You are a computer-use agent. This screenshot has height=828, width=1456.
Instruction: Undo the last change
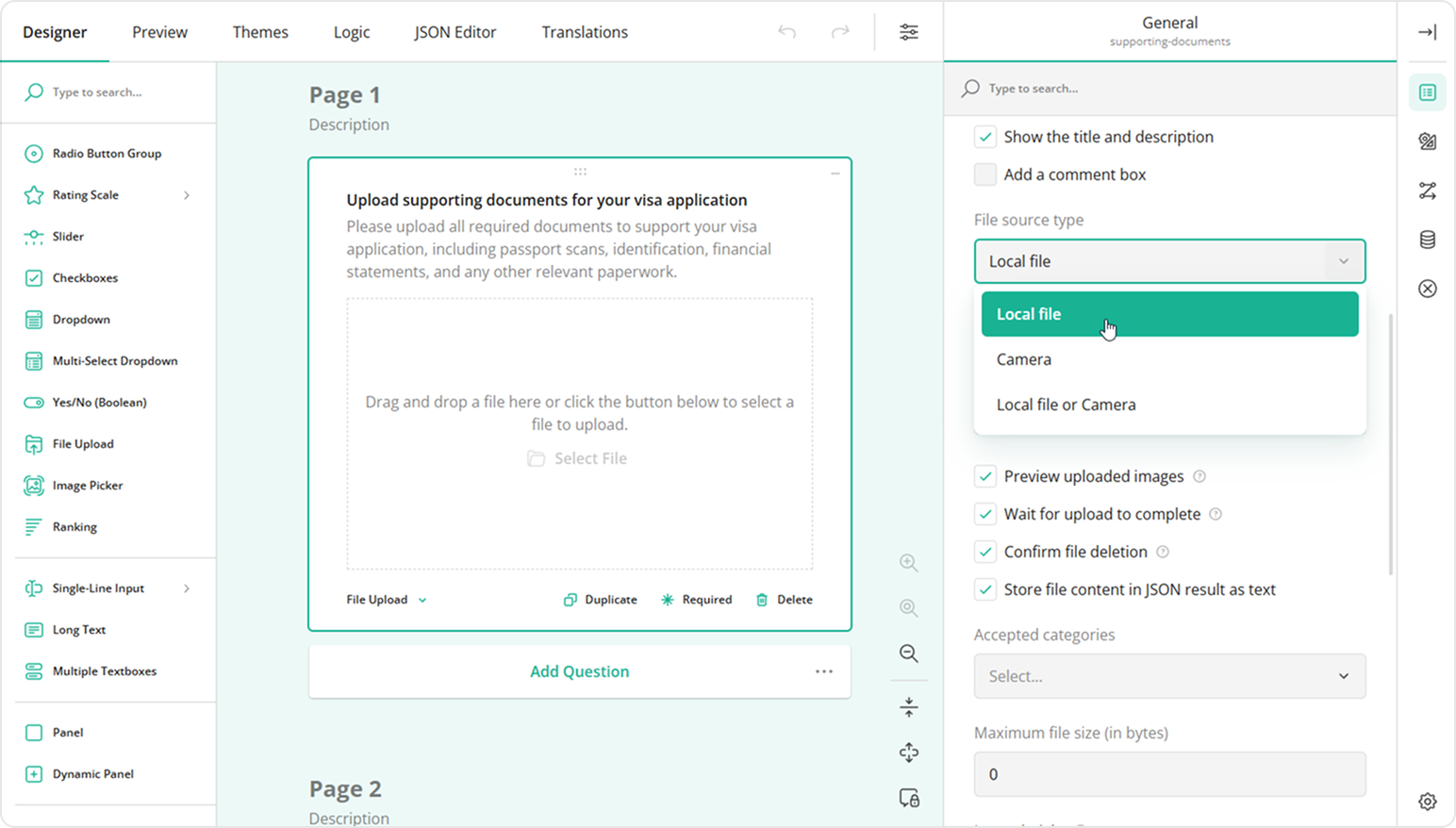[x=786, y=31]
